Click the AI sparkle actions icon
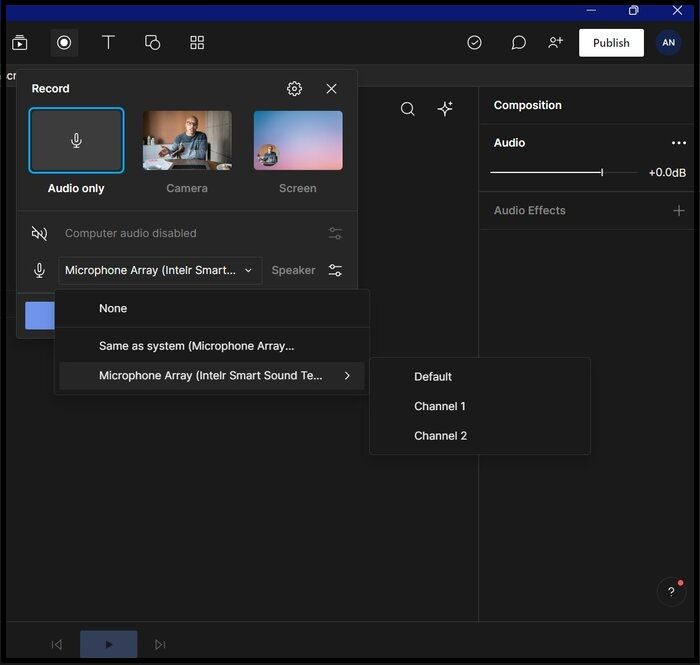Viewport: 700px width, 665px height. coord(445,109)
